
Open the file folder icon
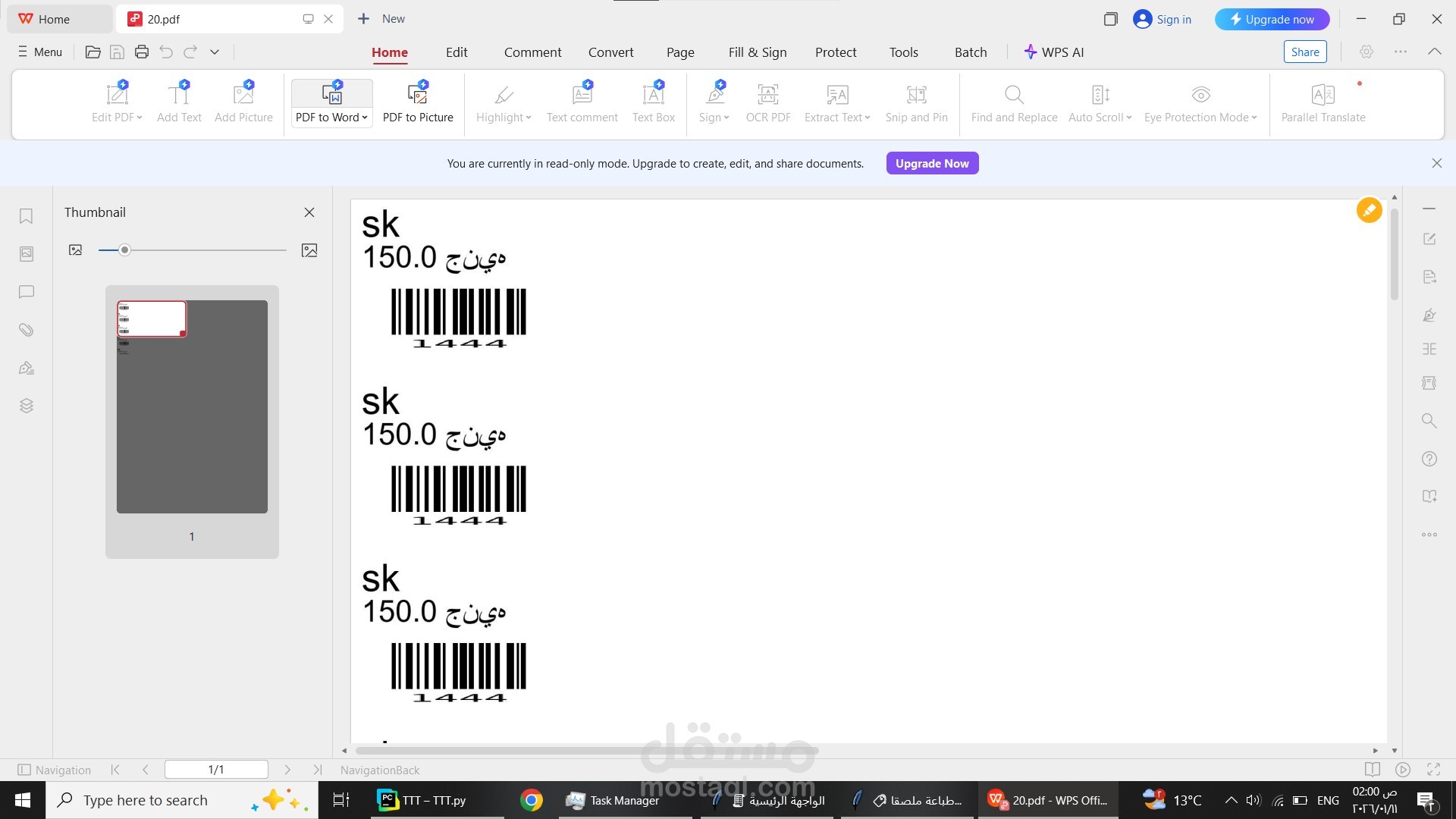coord(93,52)
